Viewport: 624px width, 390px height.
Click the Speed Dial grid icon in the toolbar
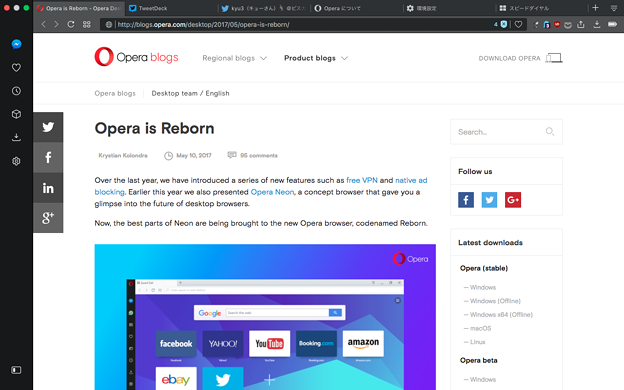pyautogui.click(x=87, y=24)
